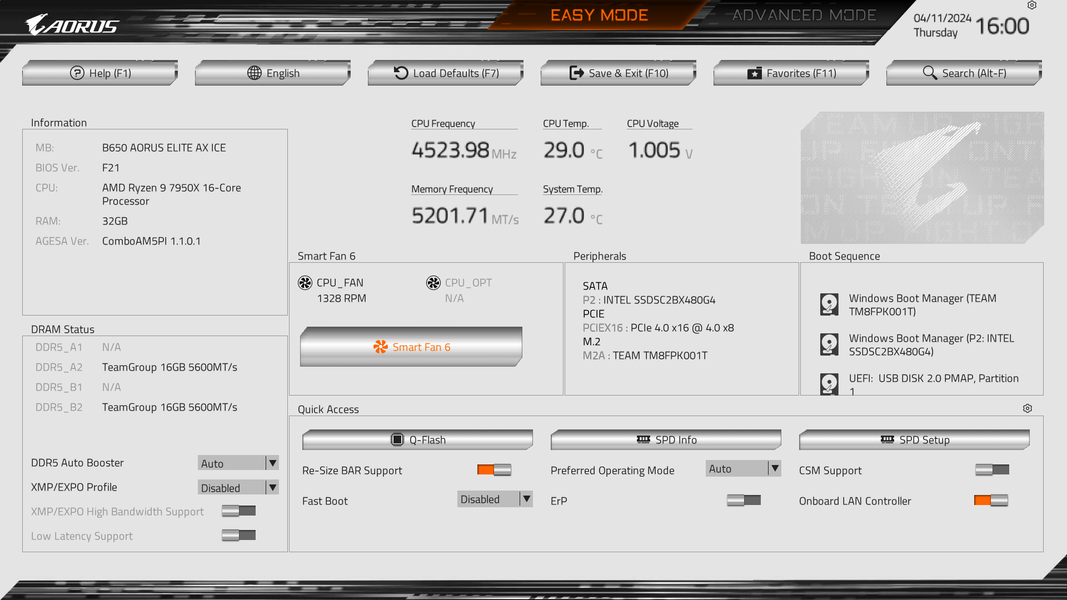Toggle Onboard LAN Controller switch
The image size is (1067, 600).
pyautogui.click(x=991, y=500)
